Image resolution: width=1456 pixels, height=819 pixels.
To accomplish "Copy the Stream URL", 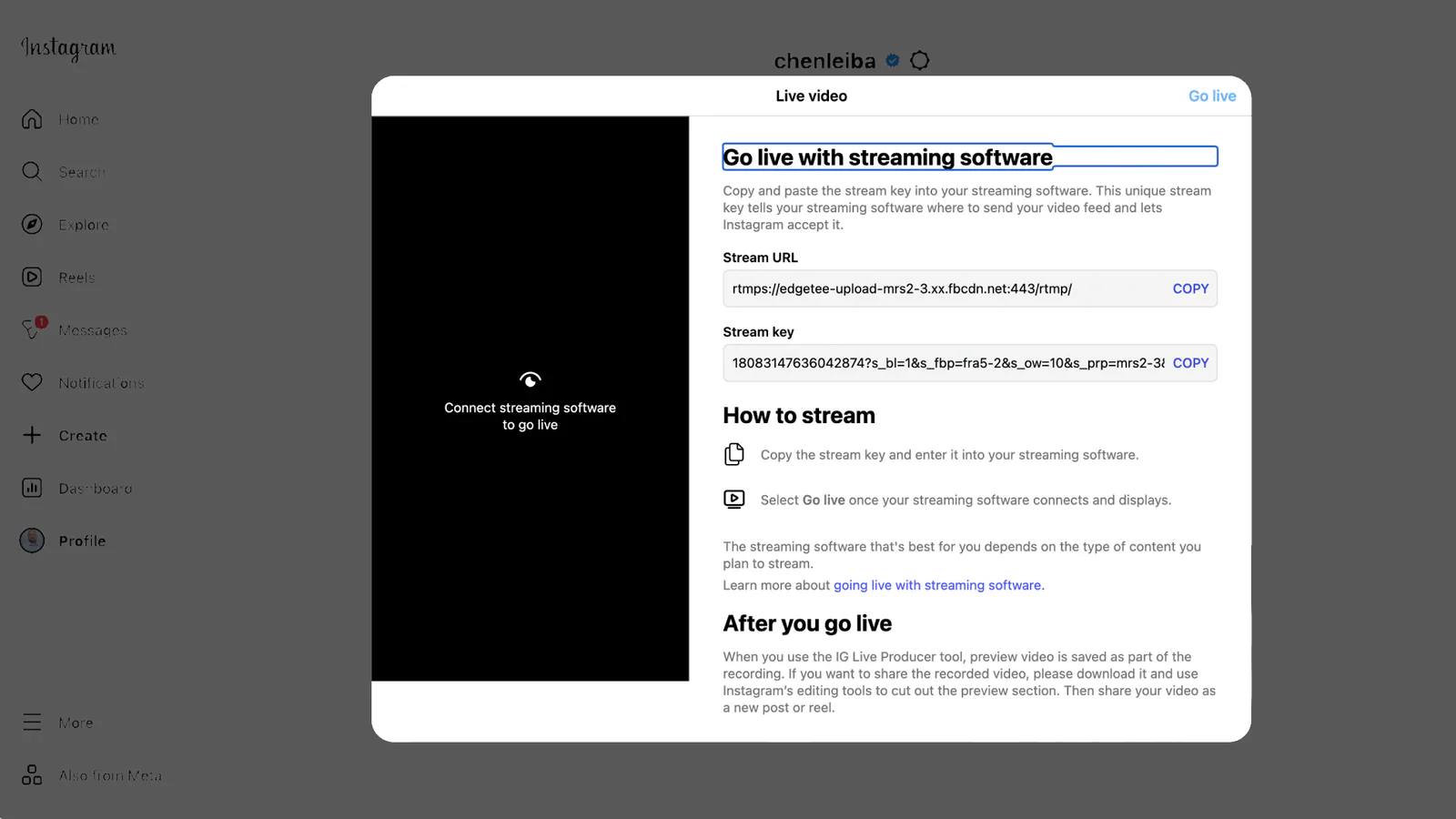I will (1190, 288).
